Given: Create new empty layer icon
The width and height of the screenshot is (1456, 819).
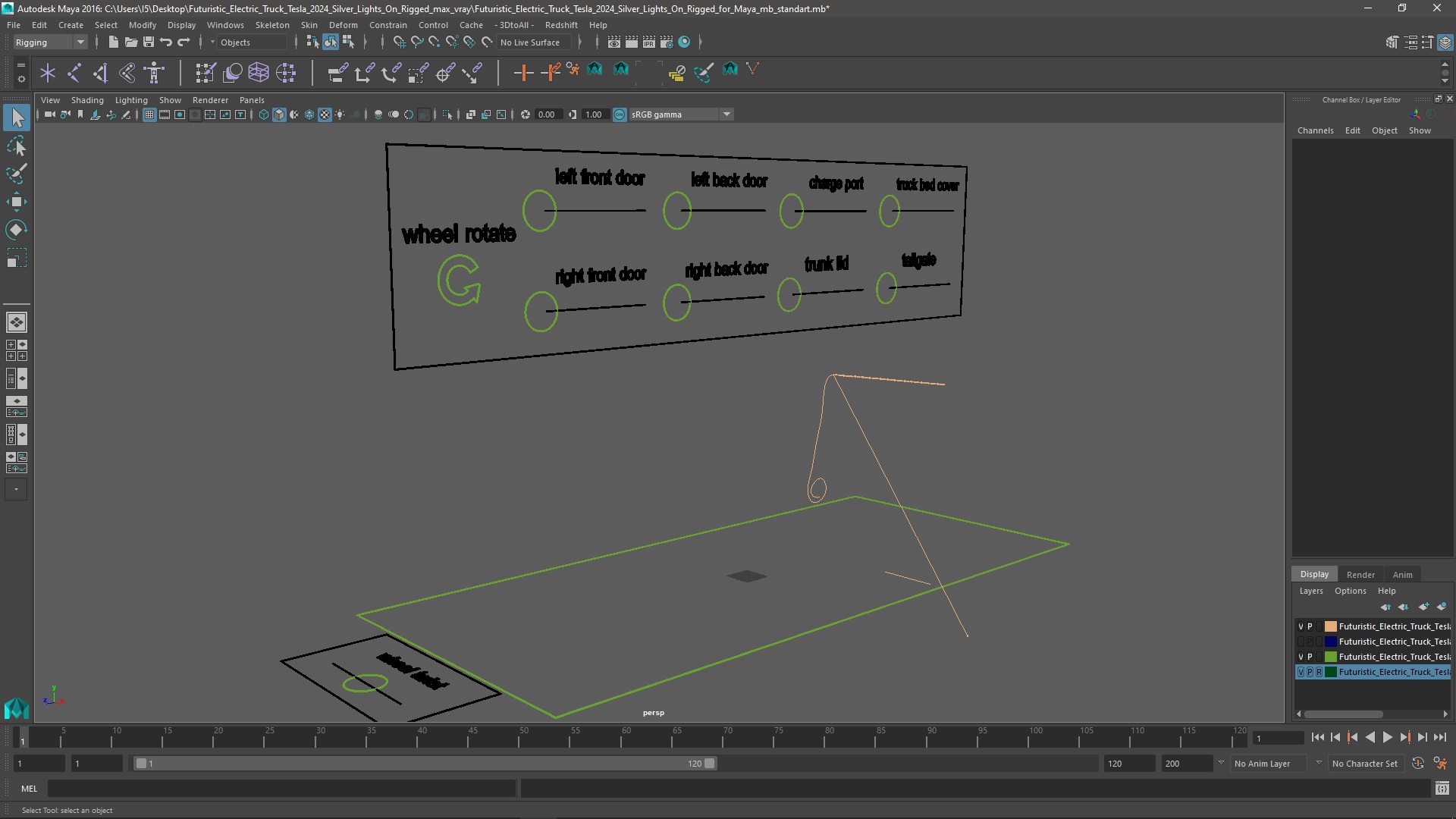Looking at the screenshot, I should click(x=1423, y=607).
